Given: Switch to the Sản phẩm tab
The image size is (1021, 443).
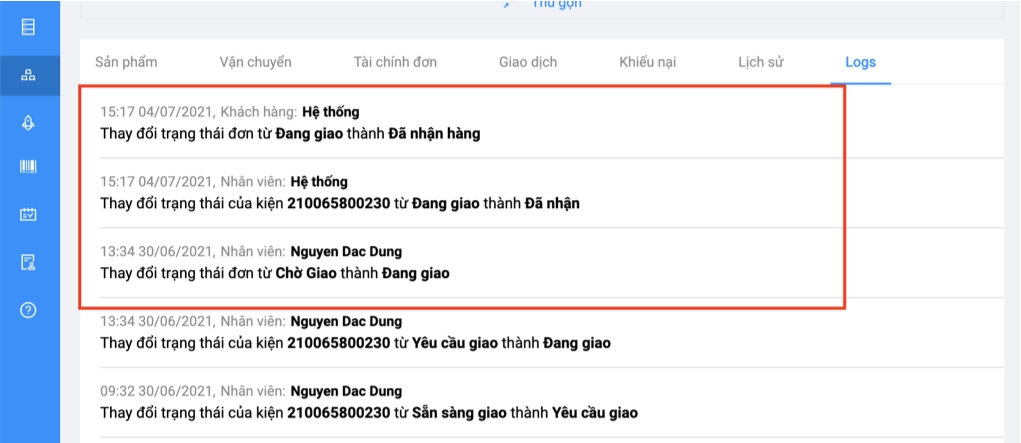Looking at the screenshot, I should click(126, 62).
